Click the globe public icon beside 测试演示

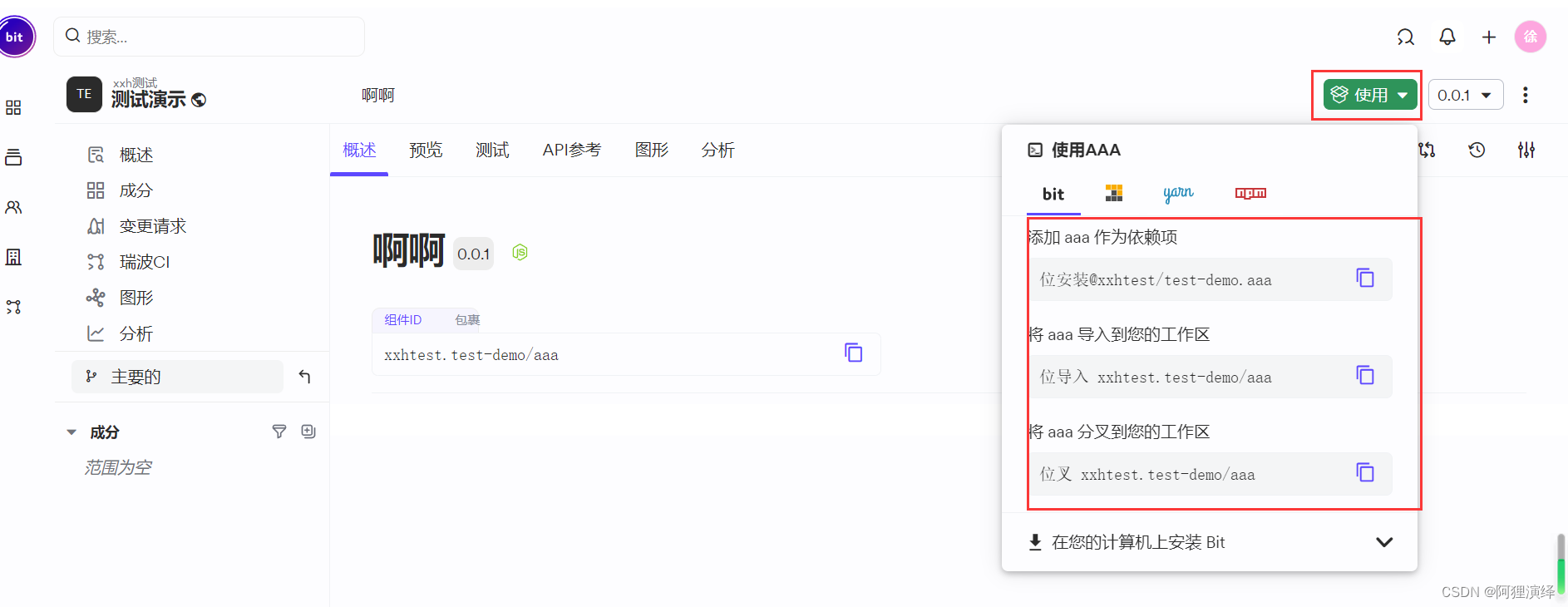[199, 100]
